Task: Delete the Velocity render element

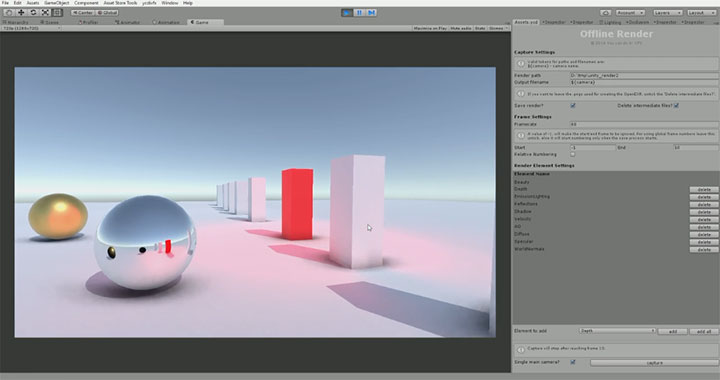Action: pos(704,219)
